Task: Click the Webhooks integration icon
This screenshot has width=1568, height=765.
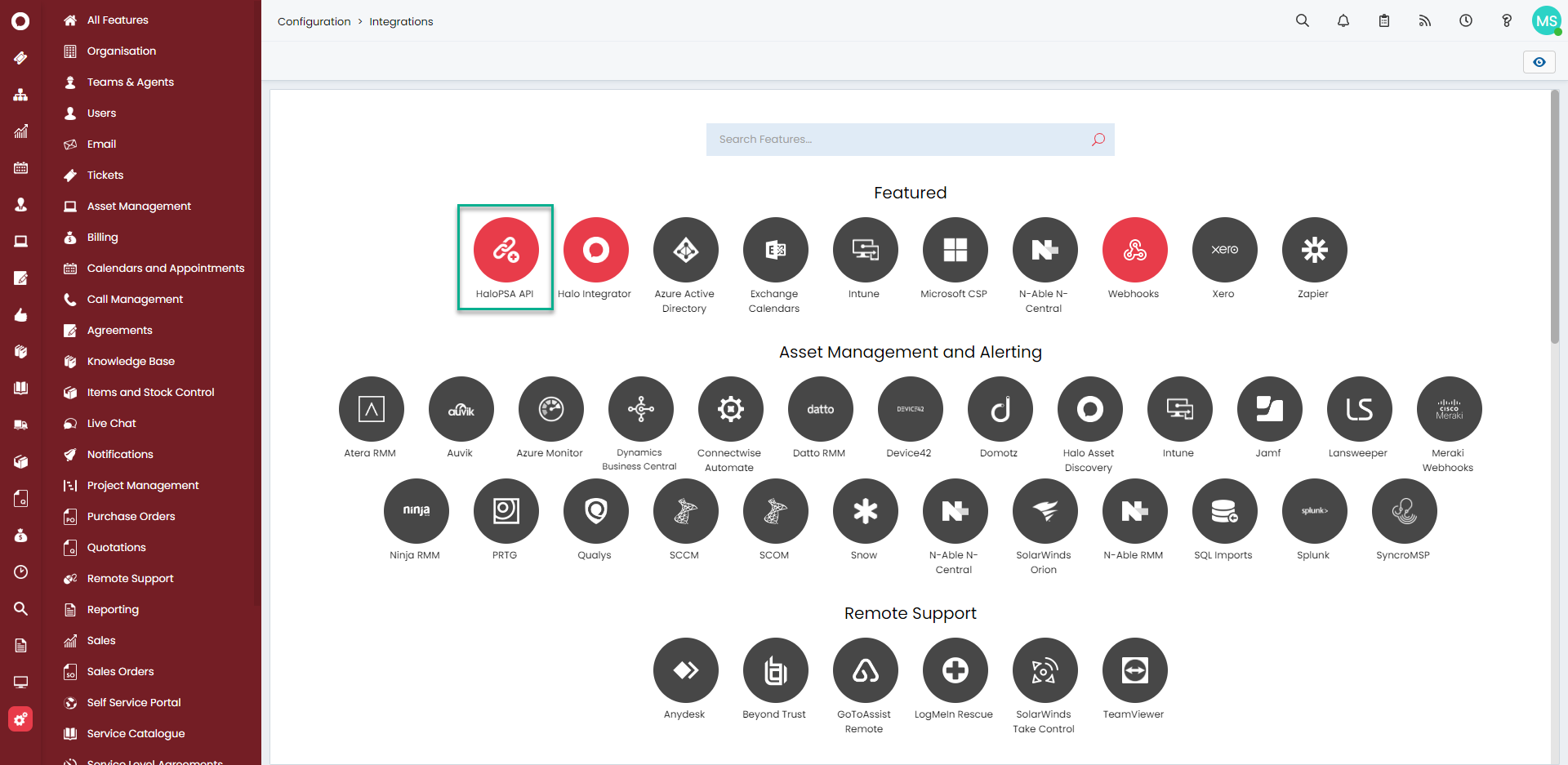Action: pos(1134,250)
